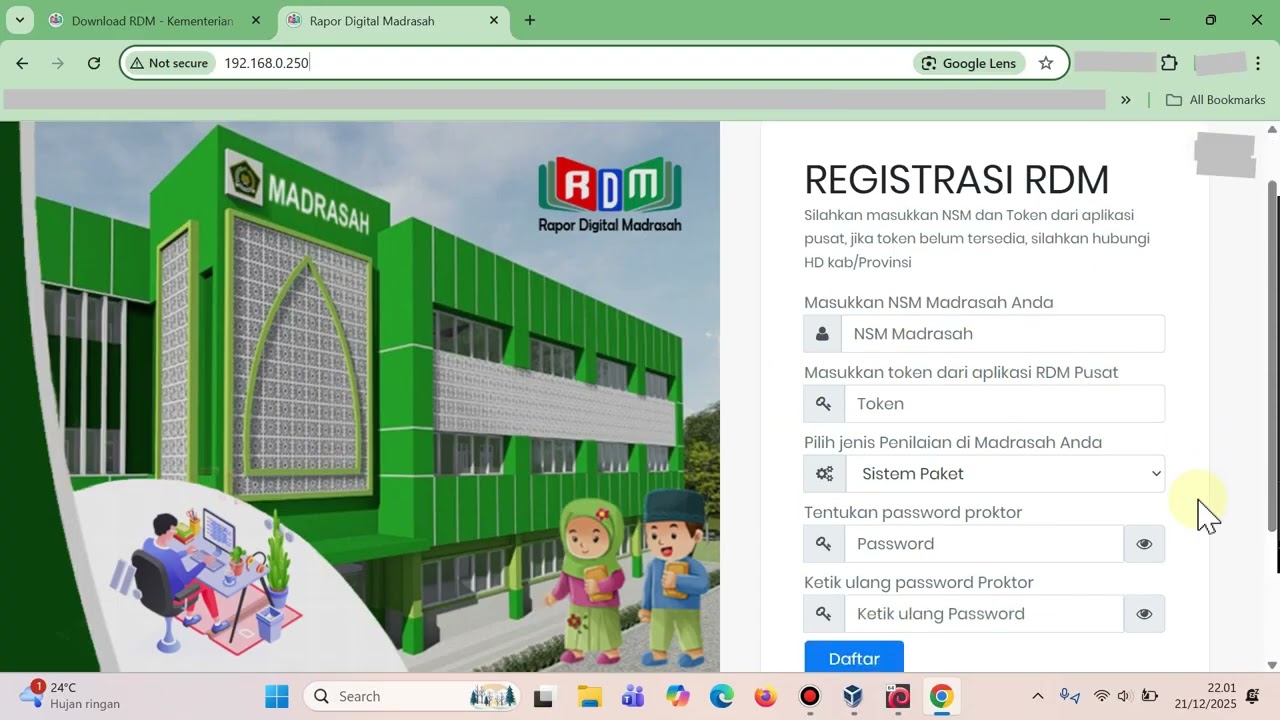Image resolution: width=1280 pixels, height=720 pixels.
Task: Open the Chrome three-dot menu
Action: (x=1256, y=63)
